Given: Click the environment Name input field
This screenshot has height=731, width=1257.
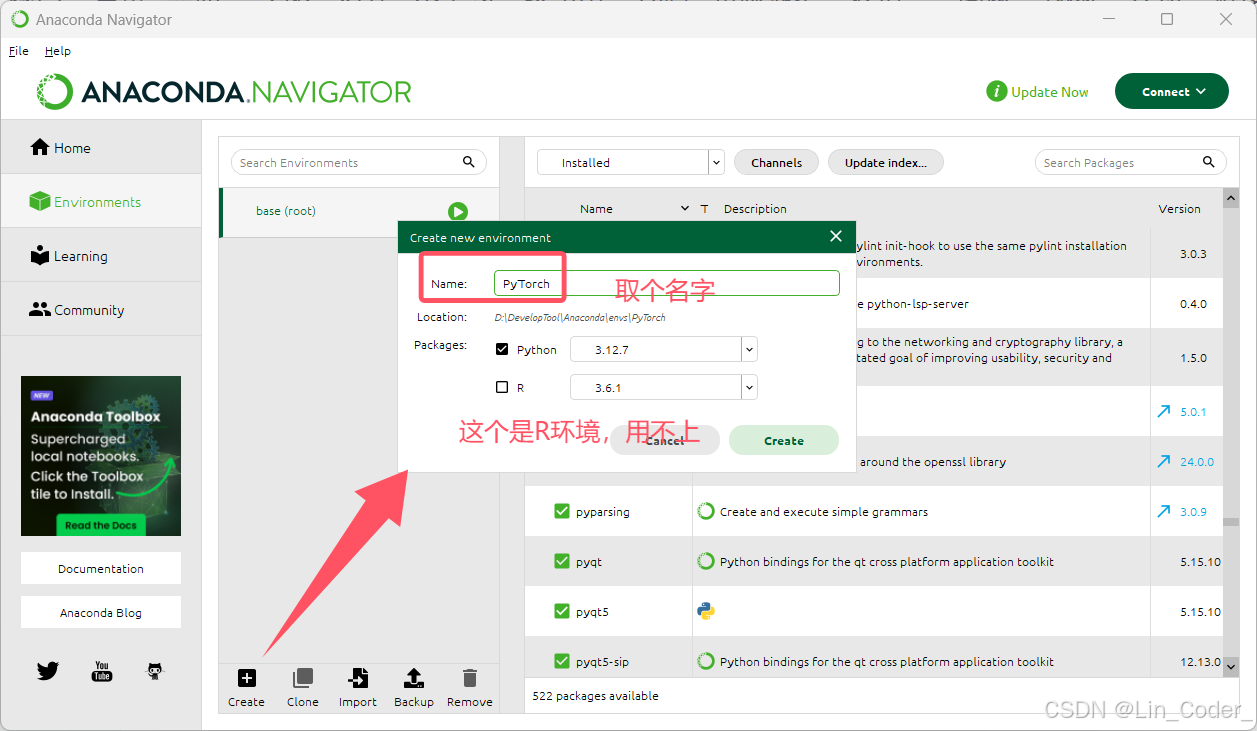Looking at the screenshot, I should pyautogui.click(x=667, y=283).
